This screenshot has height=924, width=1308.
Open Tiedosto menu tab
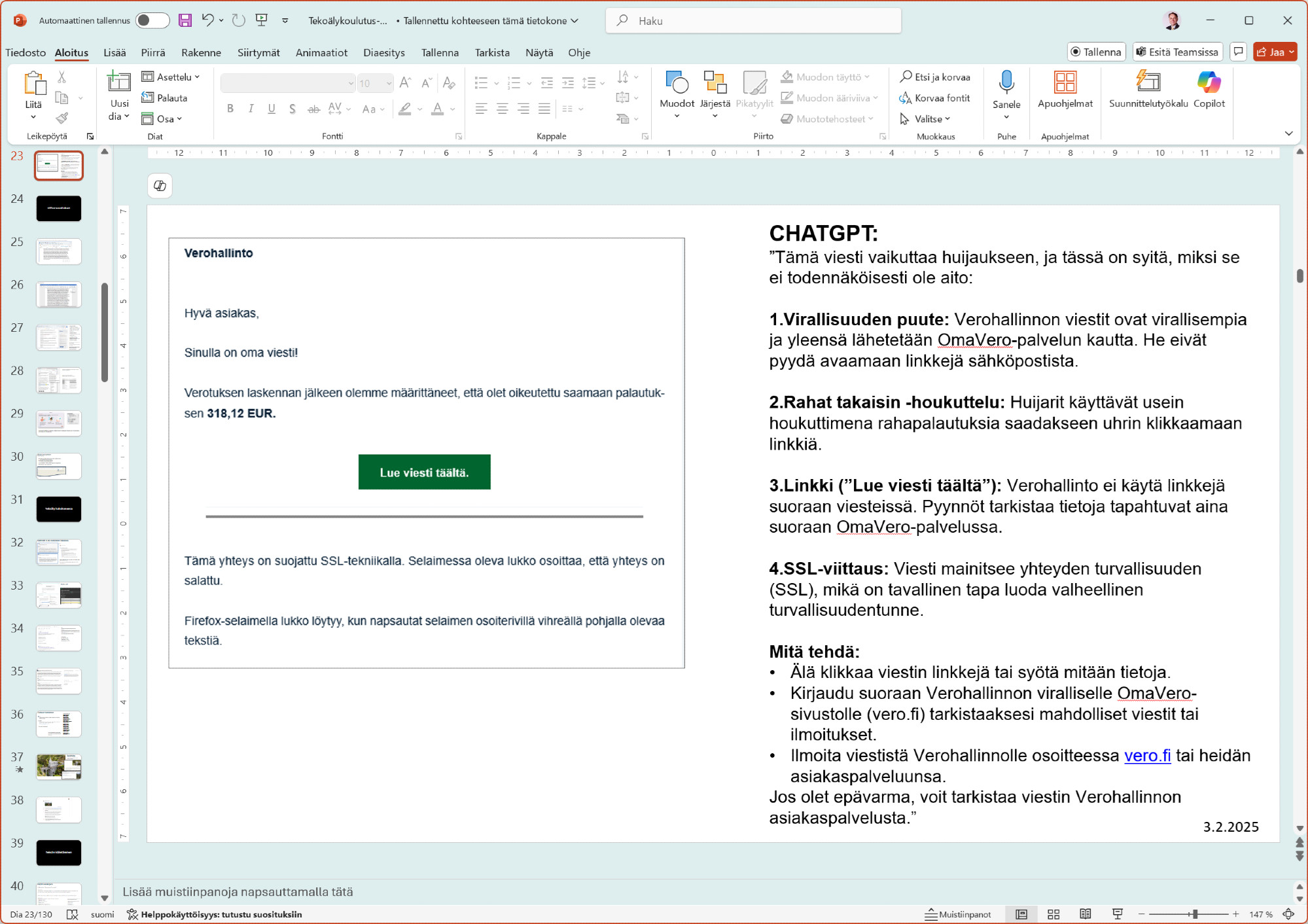(x=26, y=52)
